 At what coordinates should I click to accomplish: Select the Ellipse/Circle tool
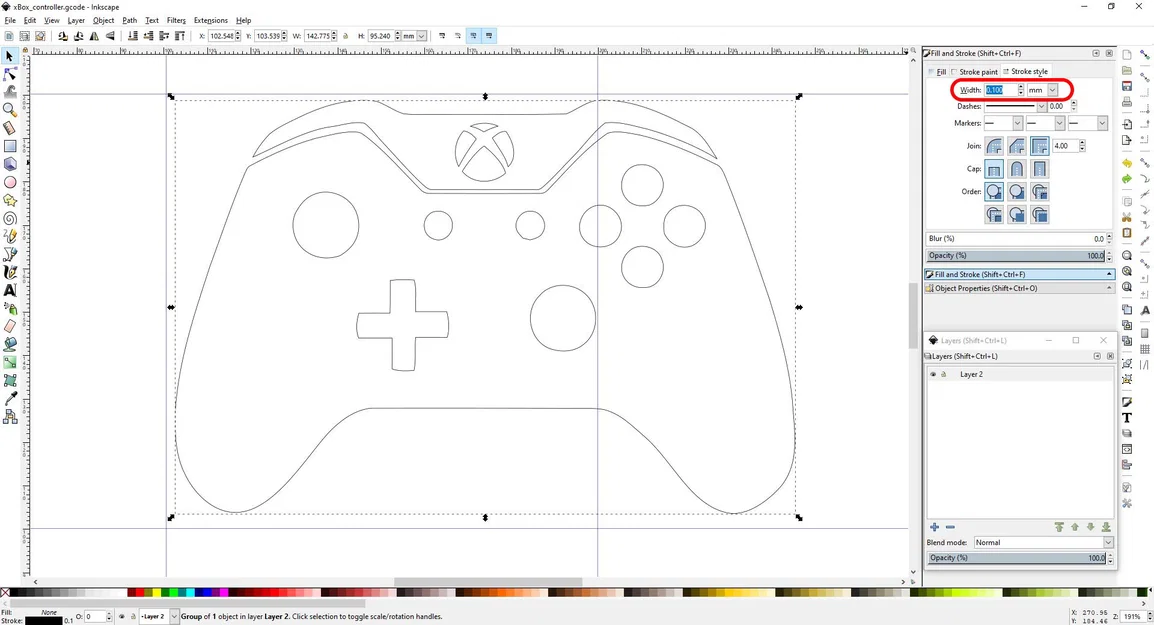tap(10, 182)
